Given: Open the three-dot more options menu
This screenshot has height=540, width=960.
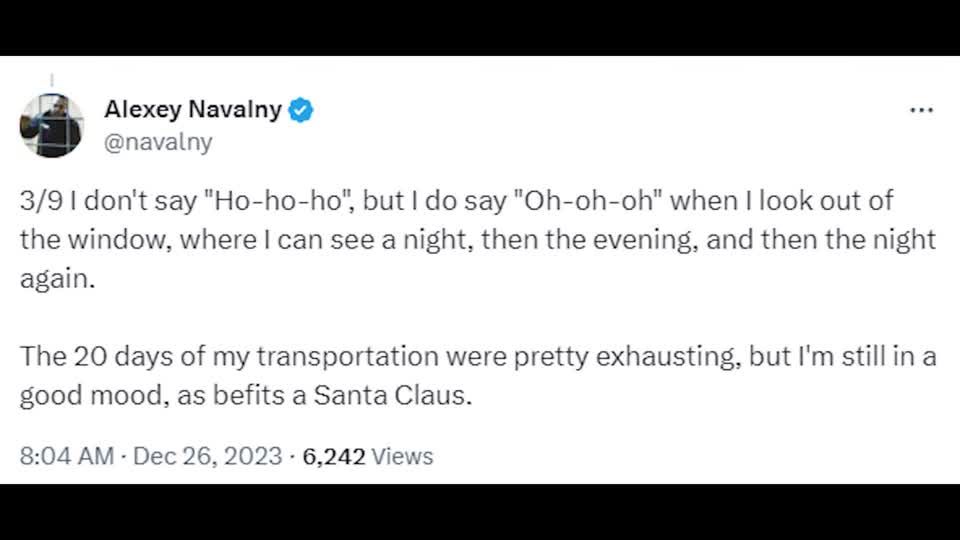Looking at the screenshot, I should pos(921,110).
